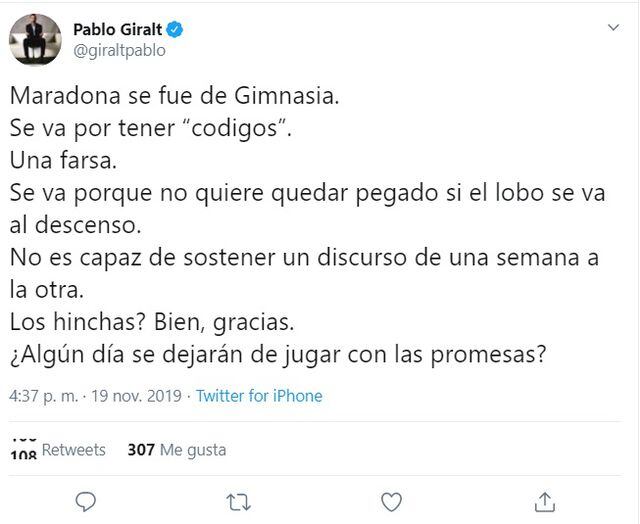Click the final question about 'las promesas'
640x524 pixels.
278,354
